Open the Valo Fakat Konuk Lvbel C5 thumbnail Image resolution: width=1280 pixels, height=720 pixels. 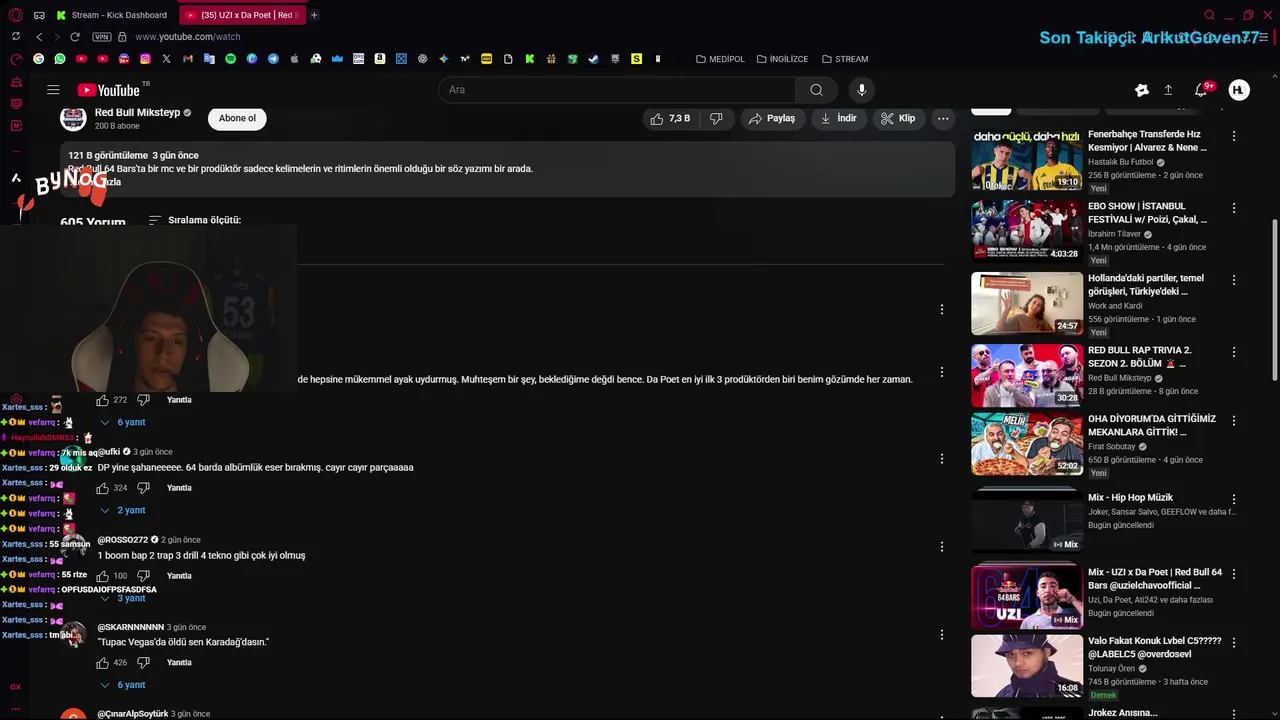tap(1026, 666)
